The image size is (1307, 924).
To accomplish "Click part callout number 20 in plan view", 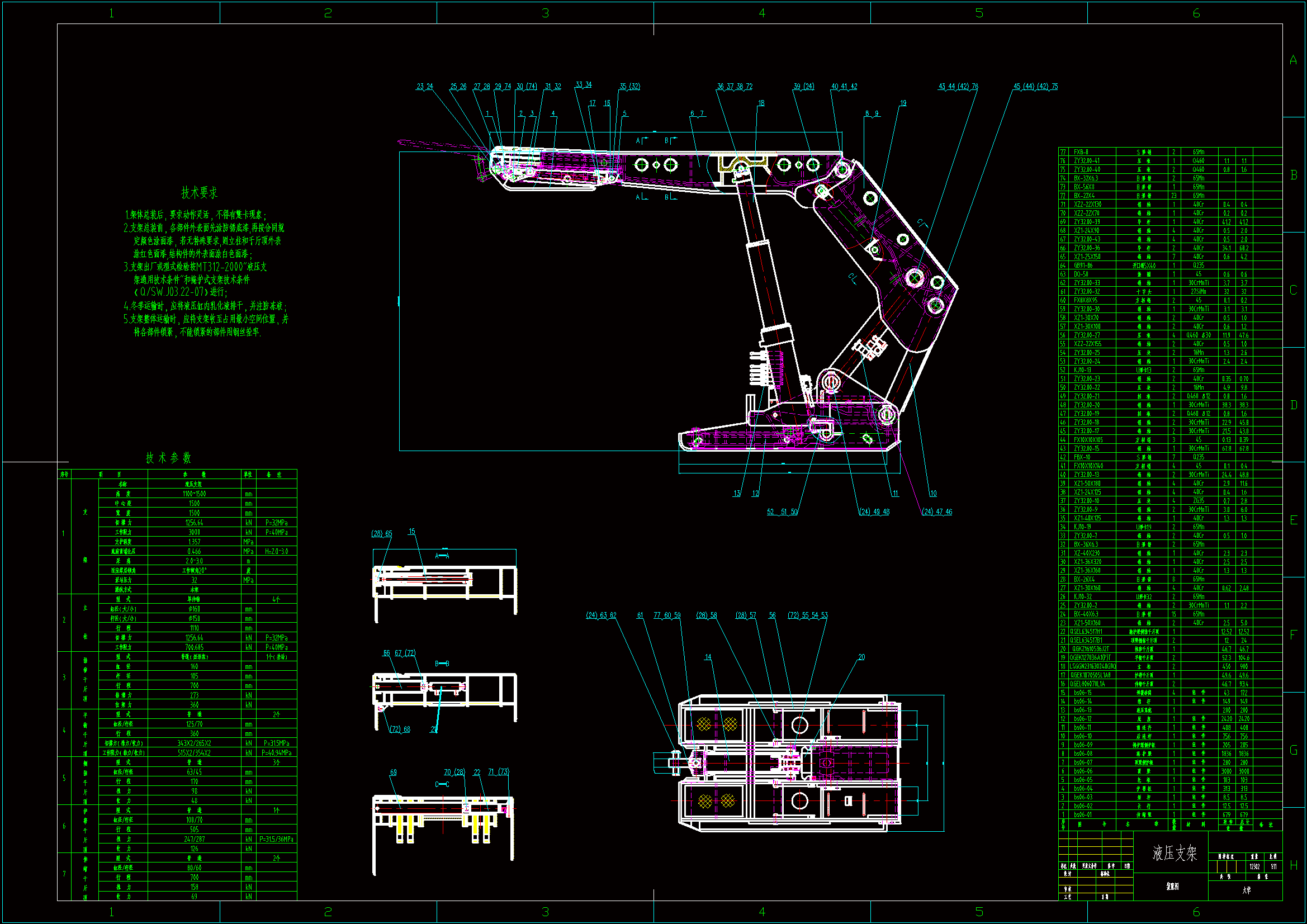I will tap(861, 657).
